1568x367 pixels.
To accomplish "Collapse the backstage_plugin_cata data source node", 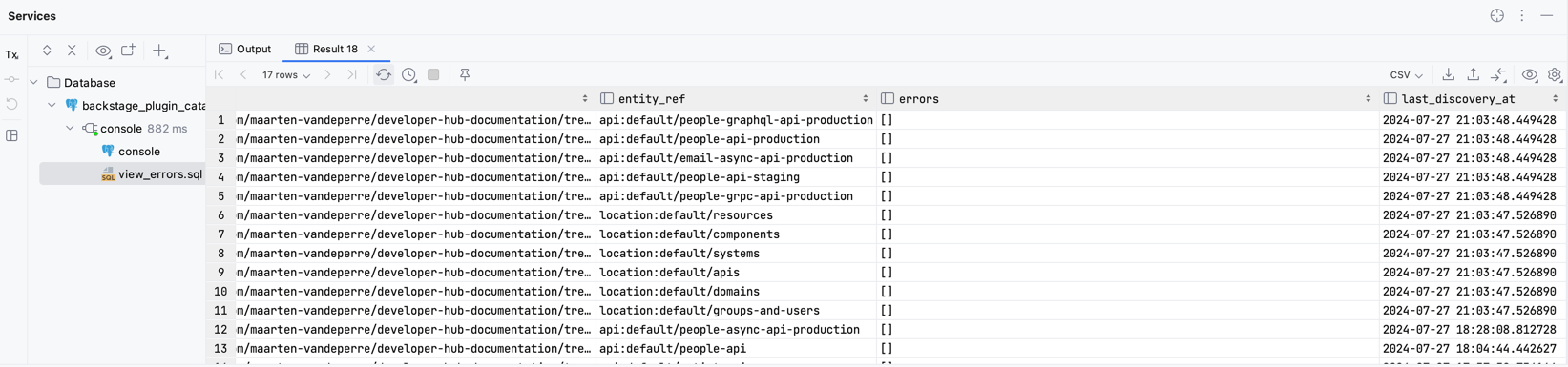I will [52, 106].
